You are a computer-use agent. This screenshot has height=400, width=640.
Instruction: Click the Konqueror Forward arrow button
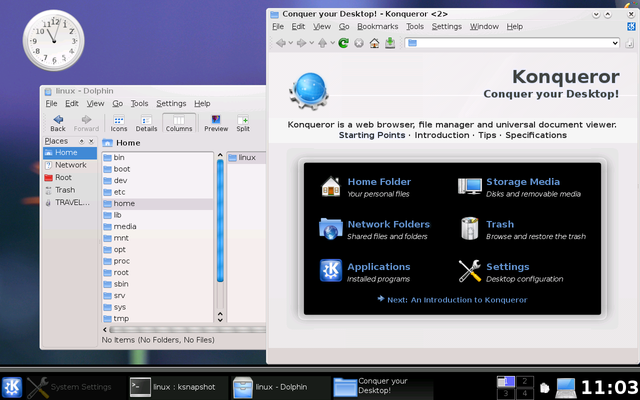tap(302, 43)
